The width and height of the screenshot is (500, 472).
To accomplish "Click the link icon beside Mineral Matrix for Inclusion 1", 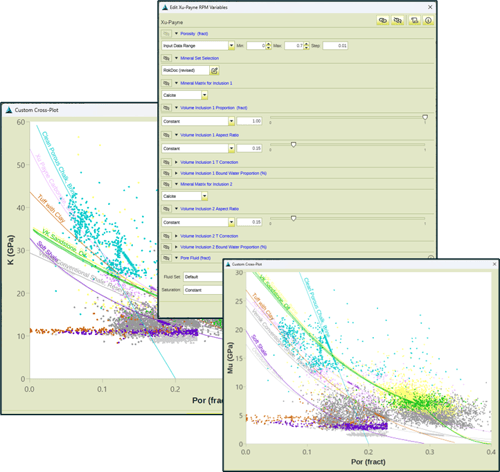I will click(x=166, y=83).
